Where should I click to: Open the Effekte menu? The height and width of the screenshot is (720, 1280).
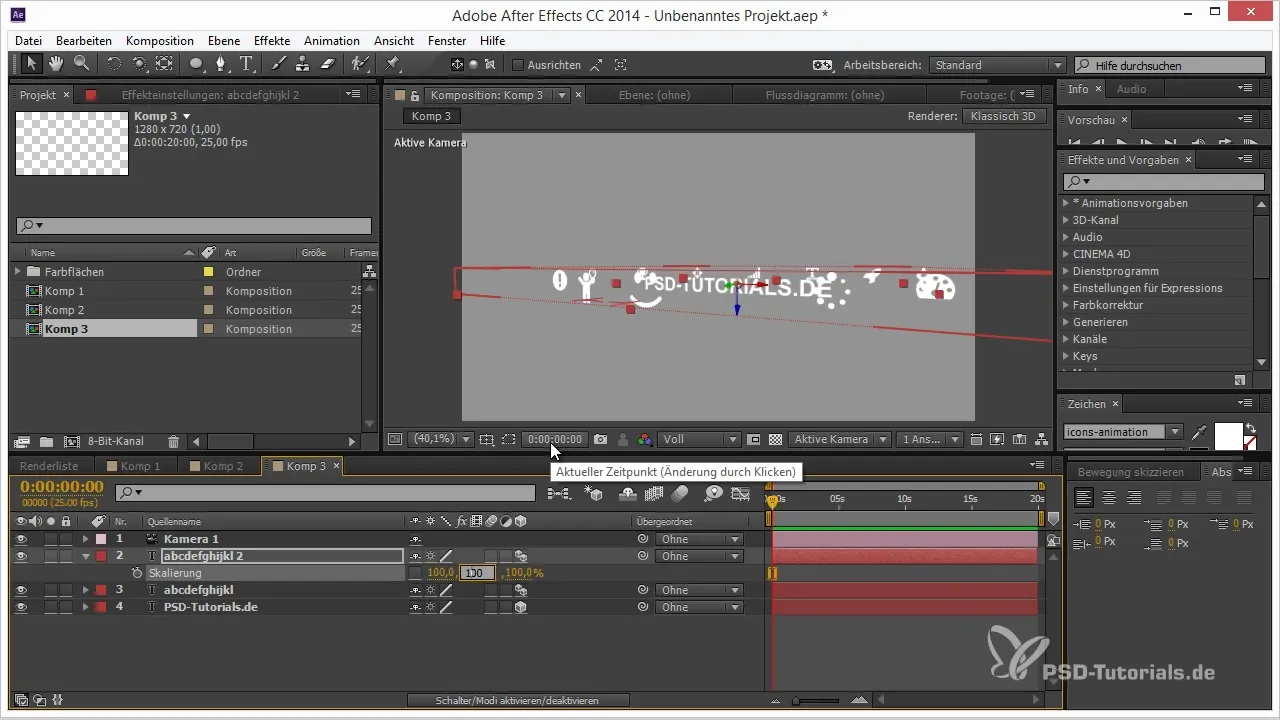click(272, 41)
